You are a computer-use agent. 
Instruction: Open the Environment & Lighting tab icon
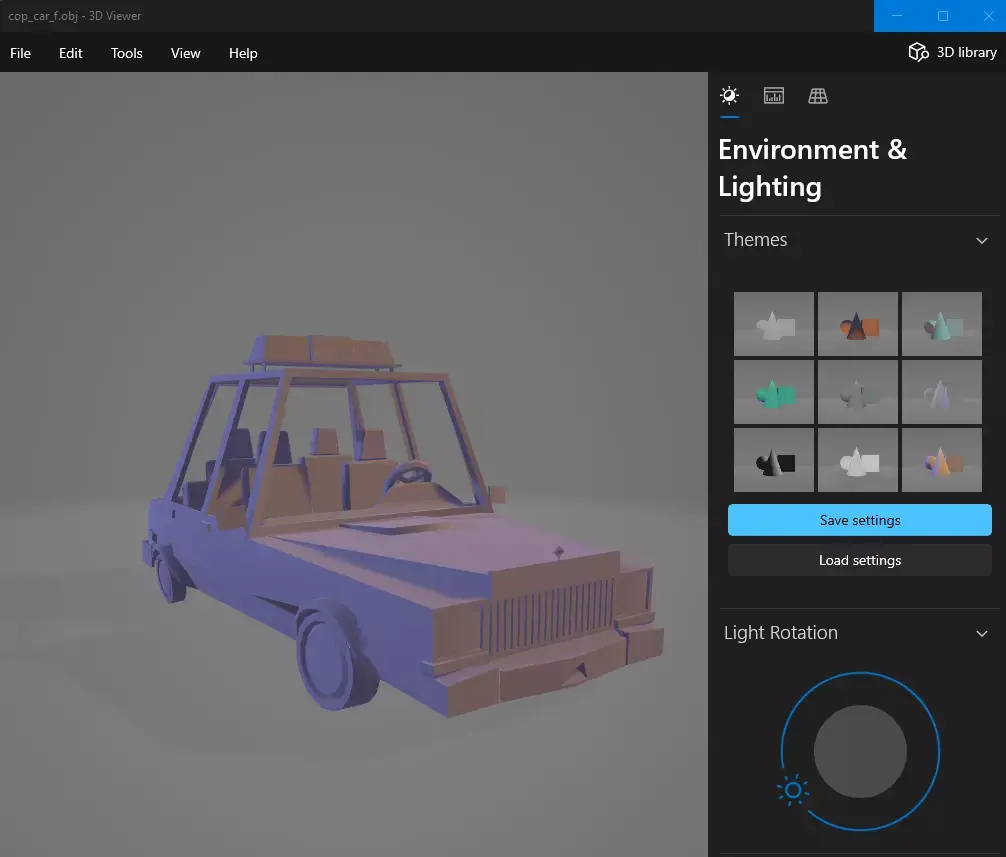pos(729,96)
